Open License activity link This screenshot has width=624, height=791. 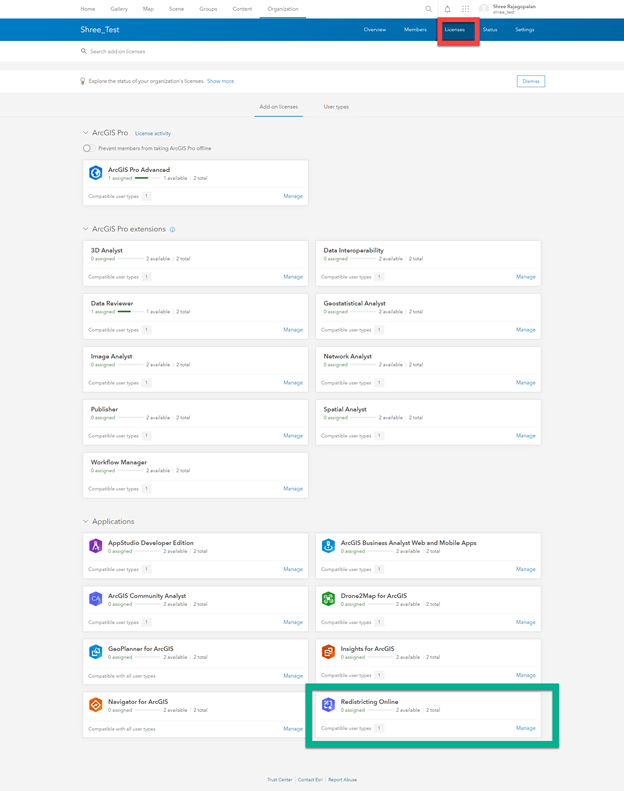(153, 134)
